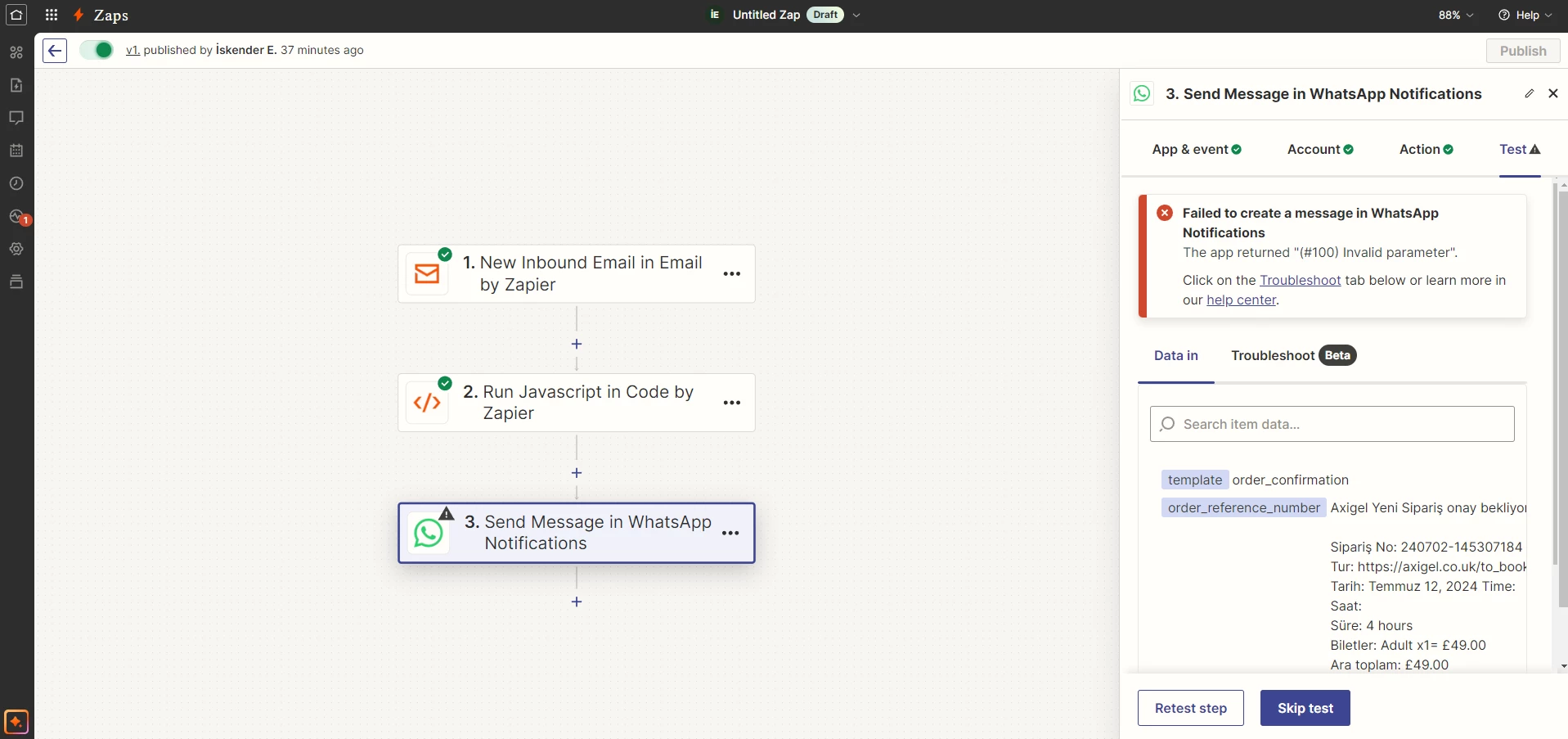The width and height of the screenshot is (1568, 739).
Task: Open the Zapier home icon
Action: [16, 15]
